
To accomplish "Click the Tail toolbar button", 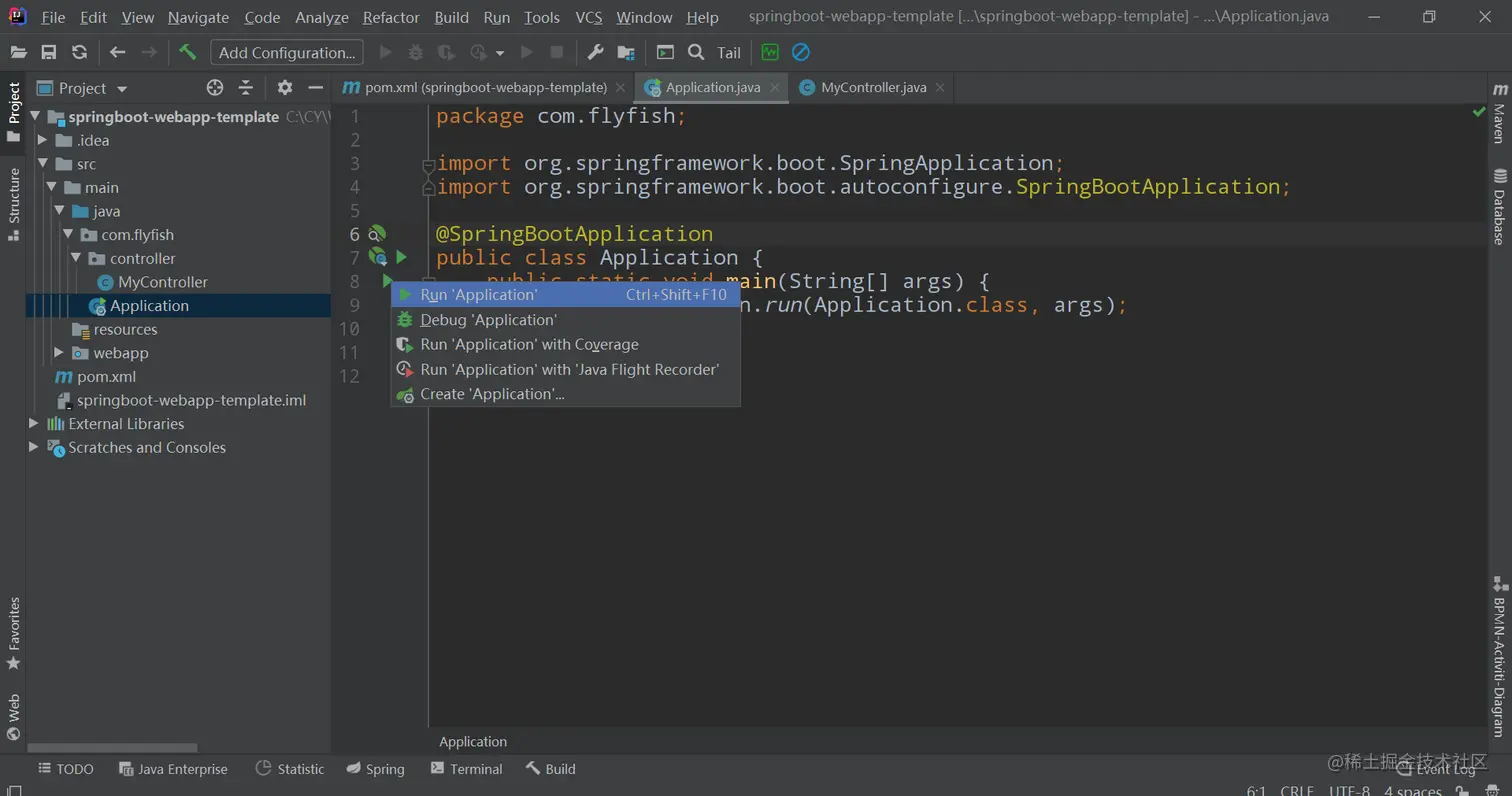I will 729,52.
